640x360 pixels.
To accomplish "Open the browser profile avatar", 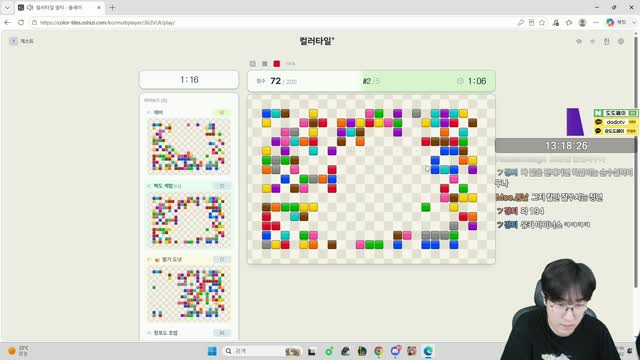I will pos(582,22).
